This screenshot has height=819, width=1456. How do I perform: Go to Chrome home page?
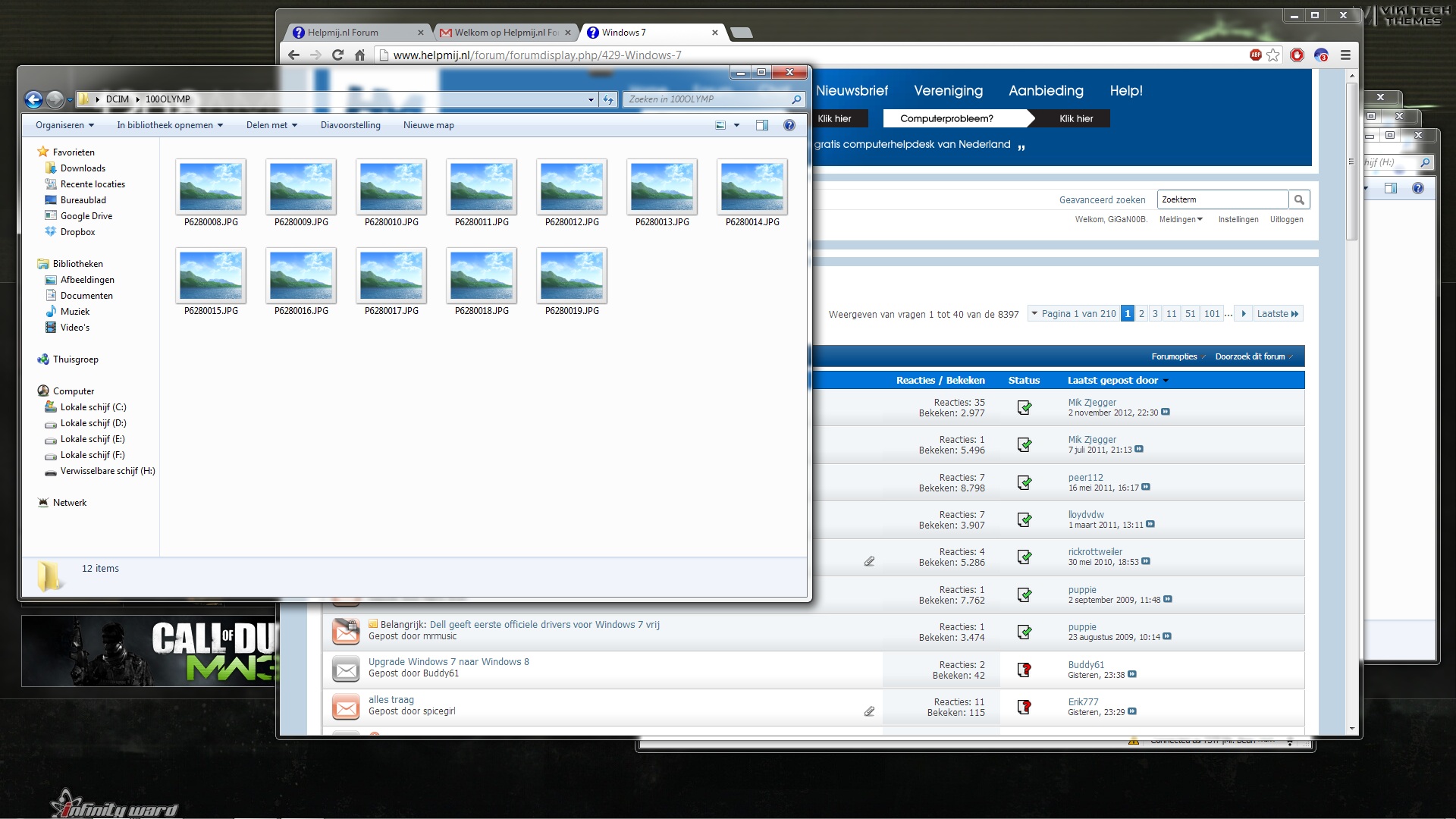360,55
